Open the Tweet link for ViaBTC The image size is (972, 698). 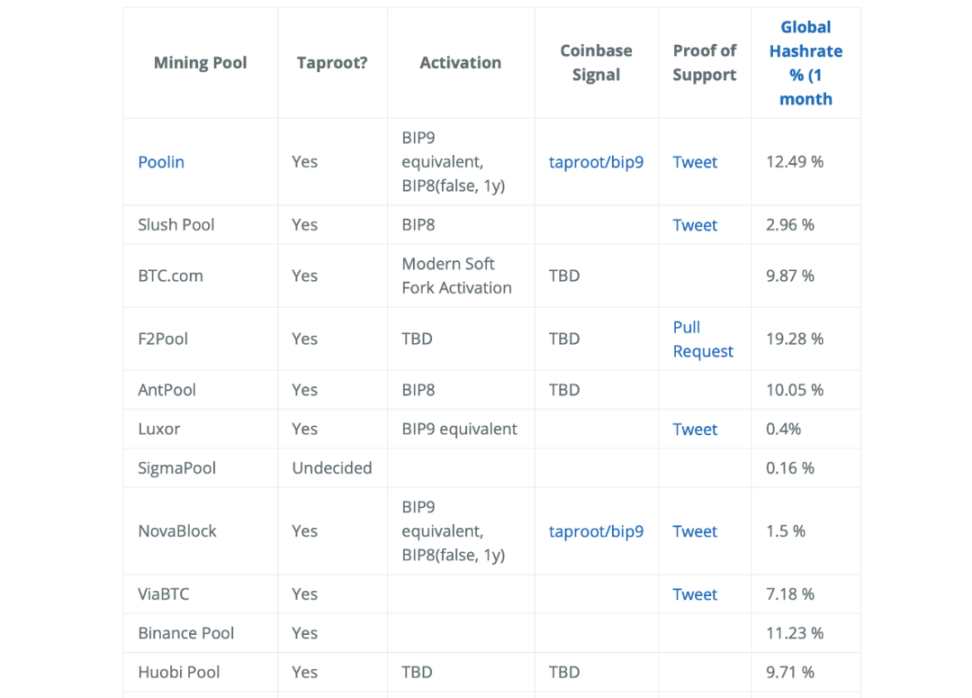[695, 594]
